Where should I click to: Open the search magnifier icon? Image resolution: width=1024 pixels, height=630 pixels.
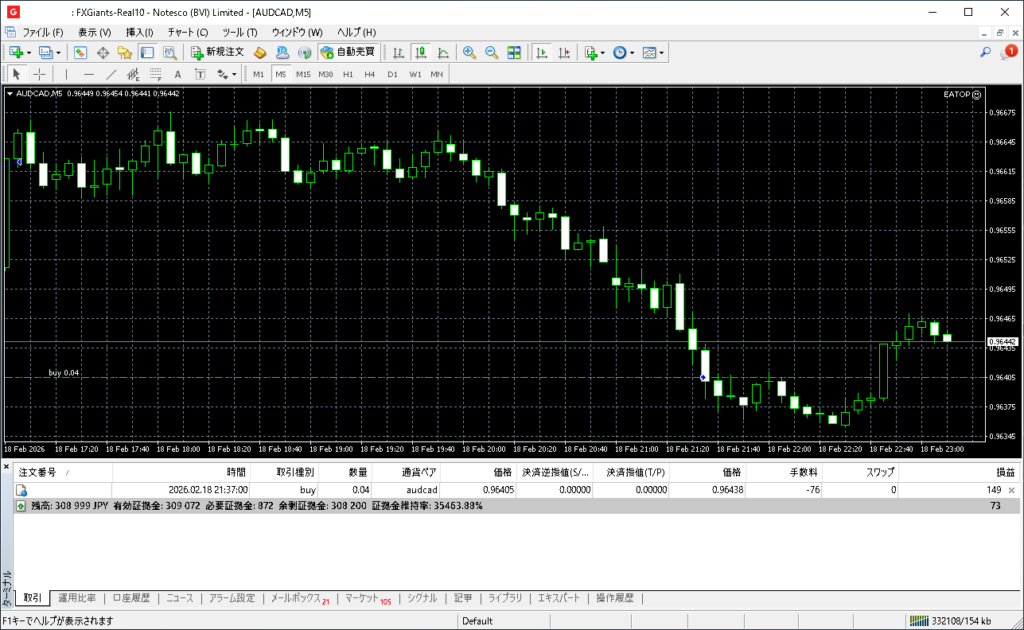[985, 52]
